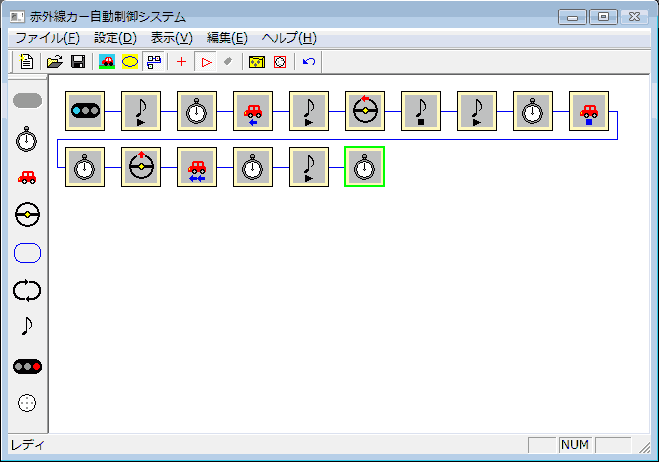Select the red car in the palette
The height and width of the screenshot is (462, 659).
[27, 177]
